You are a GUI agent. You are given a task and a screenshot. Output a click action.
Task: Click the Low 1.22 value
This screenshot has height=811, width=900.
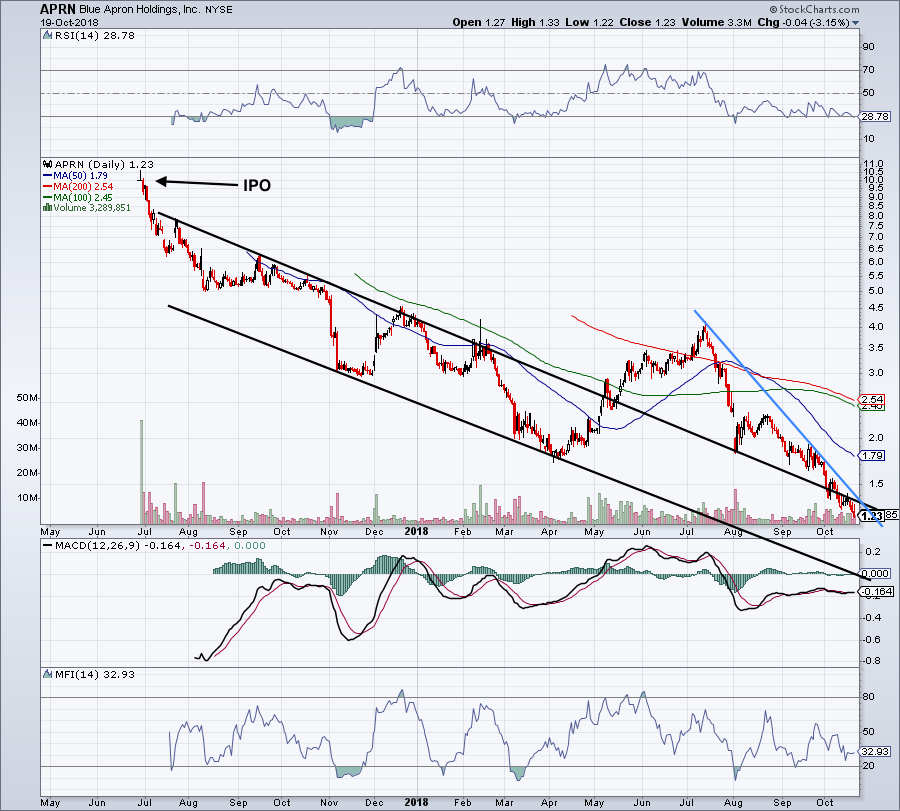click(x=589, y=22)
